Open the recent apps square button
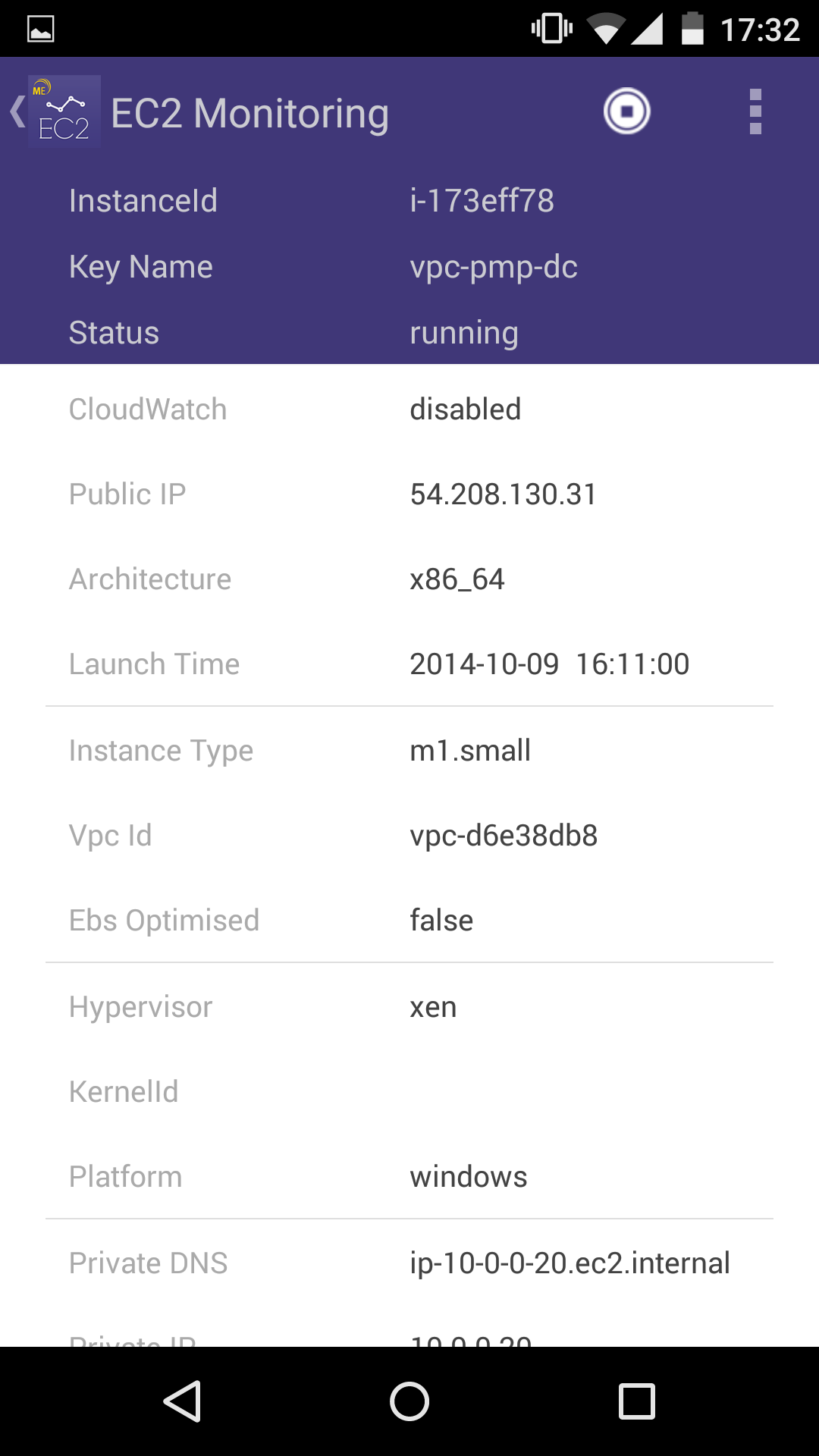Screen dimensions: 819x1456 [636, 1401]
